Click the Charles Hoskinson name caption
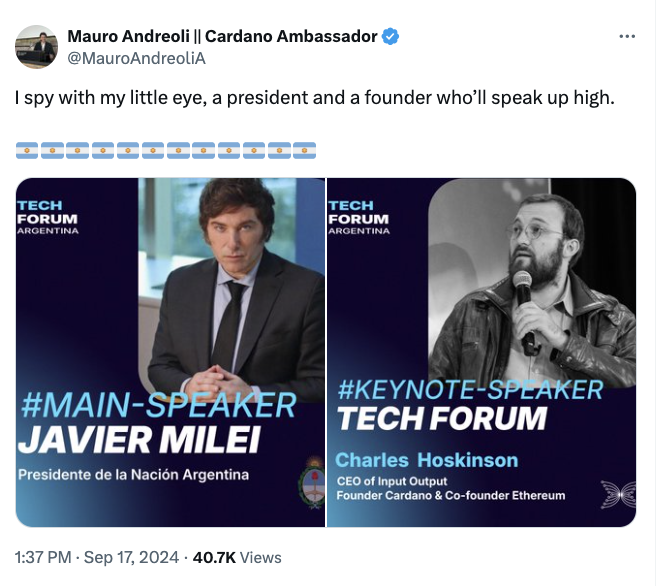Viewport: 656px width, 586px height. pyautogui.click(x=427, y=460)
